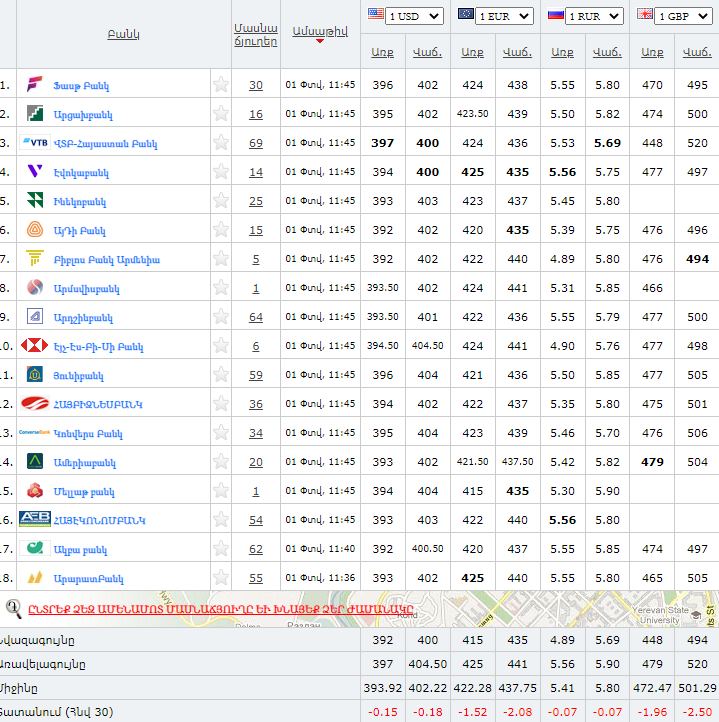
Task: Star ԱրարատԲանկ as favorite
Action: pyautogui.click(x=221, y=577)
